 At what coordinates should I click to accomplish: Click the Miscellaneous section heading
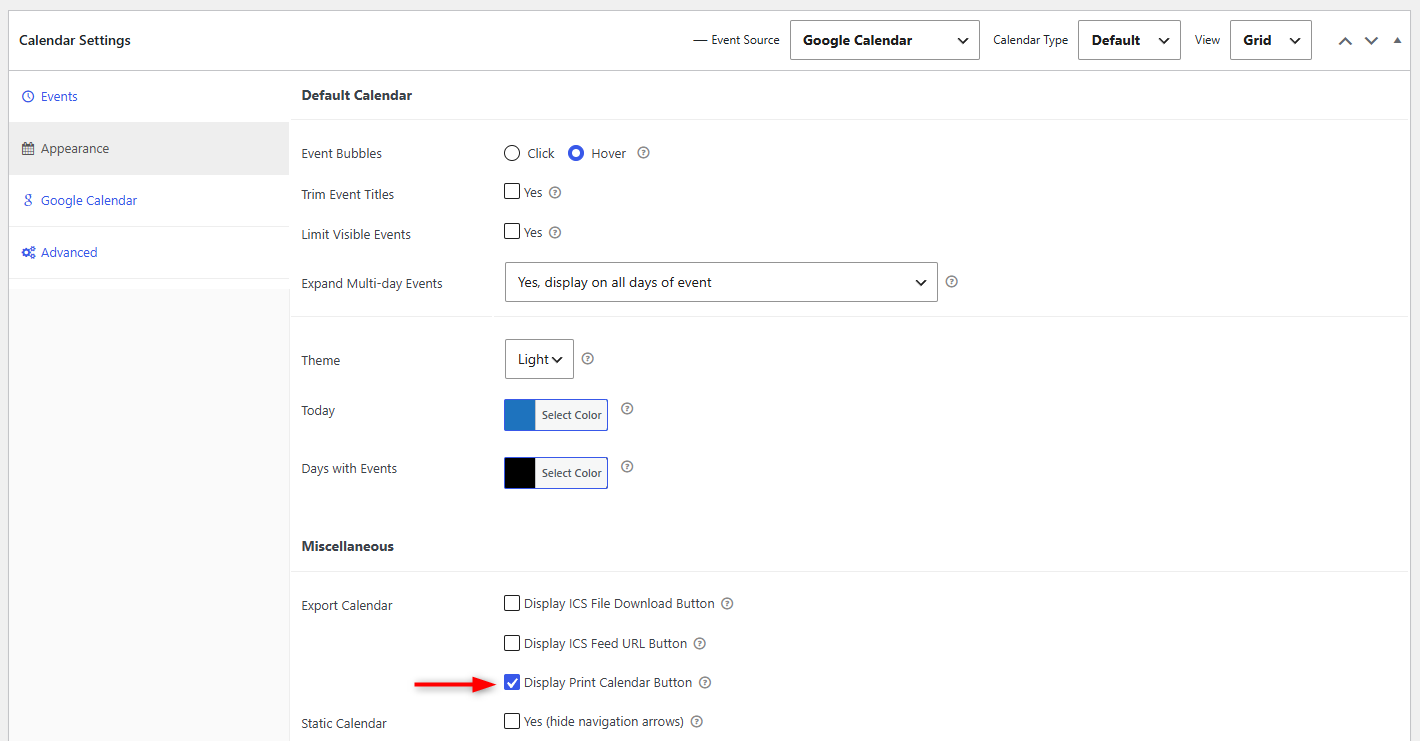pos(348,546)
